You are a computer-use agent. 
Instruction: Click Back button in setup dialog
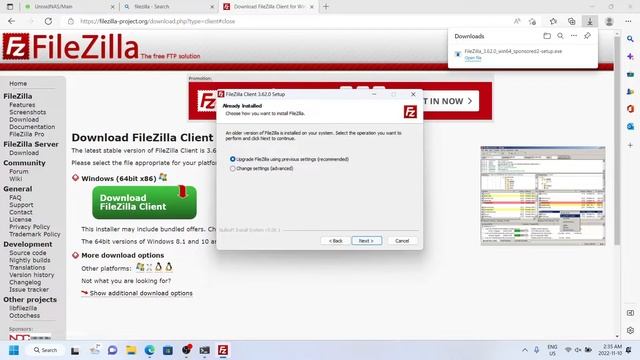(x=335, y=241)
